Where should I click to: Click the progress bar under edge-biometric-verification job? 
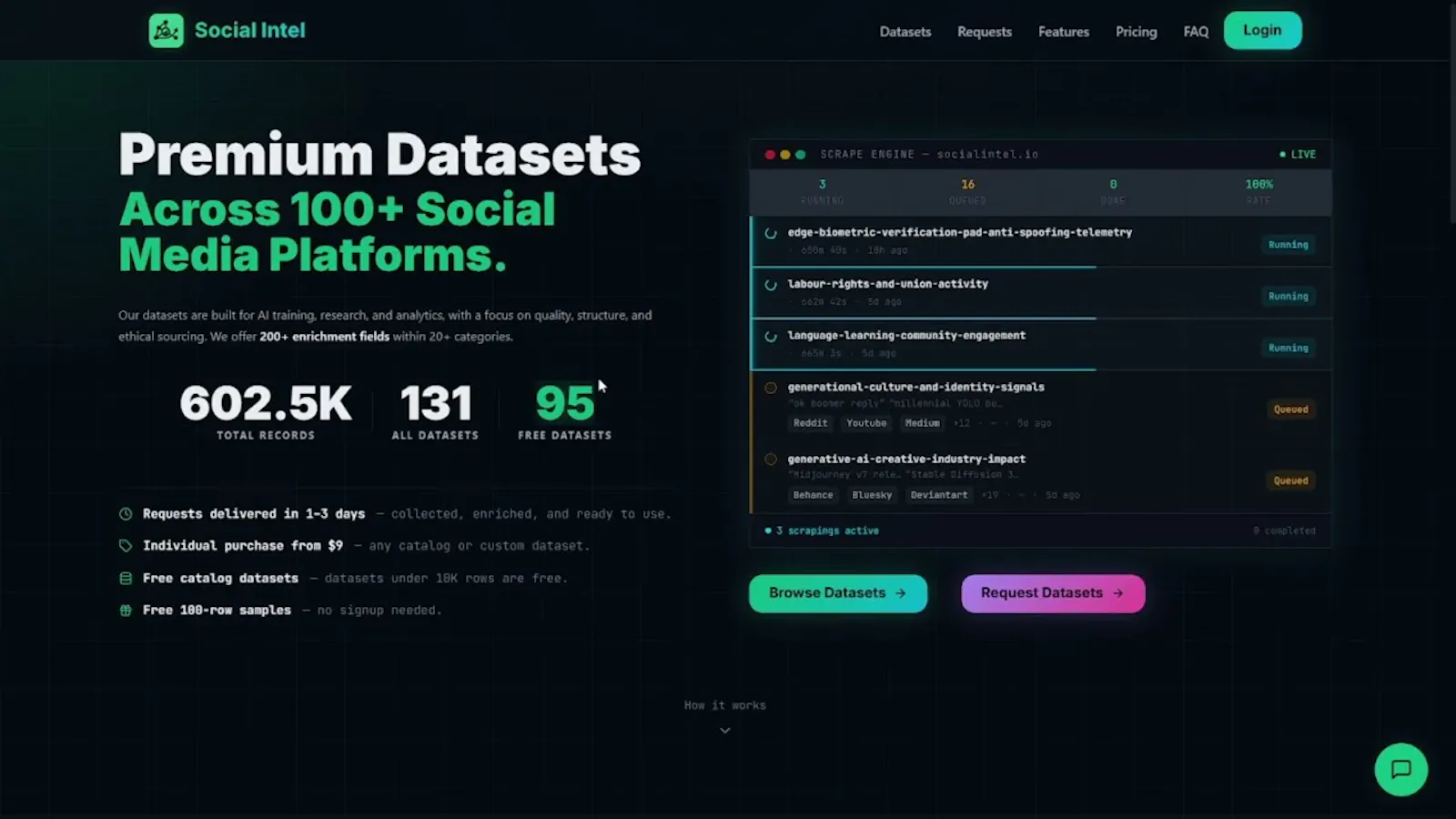click(924, 267)
